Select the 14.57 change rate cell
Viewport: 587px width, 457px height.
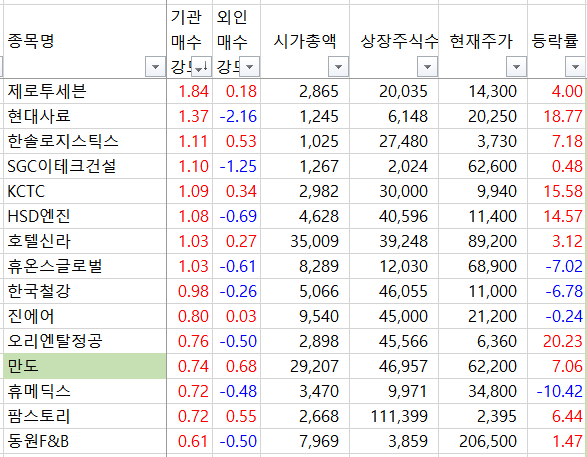pyautogui.click(x=557, y=216)
